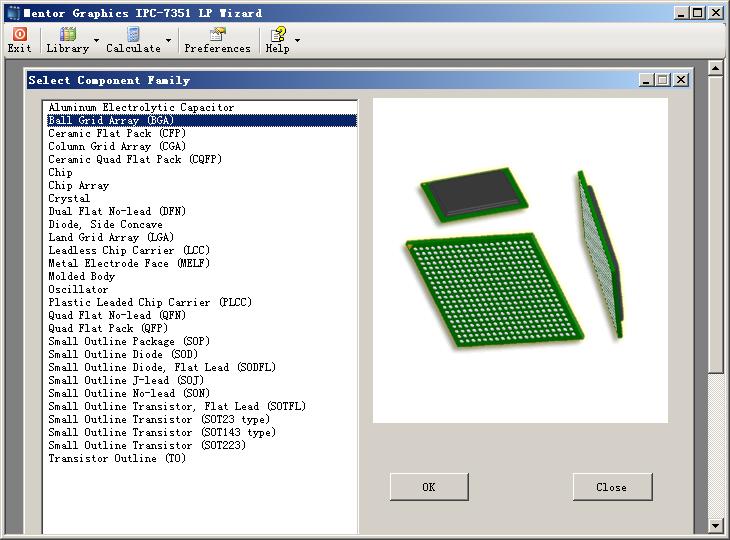Viewport: 730px width, 540px height.
Task: Select Small Outline Diode (SOD)
Action: [202, 355]
